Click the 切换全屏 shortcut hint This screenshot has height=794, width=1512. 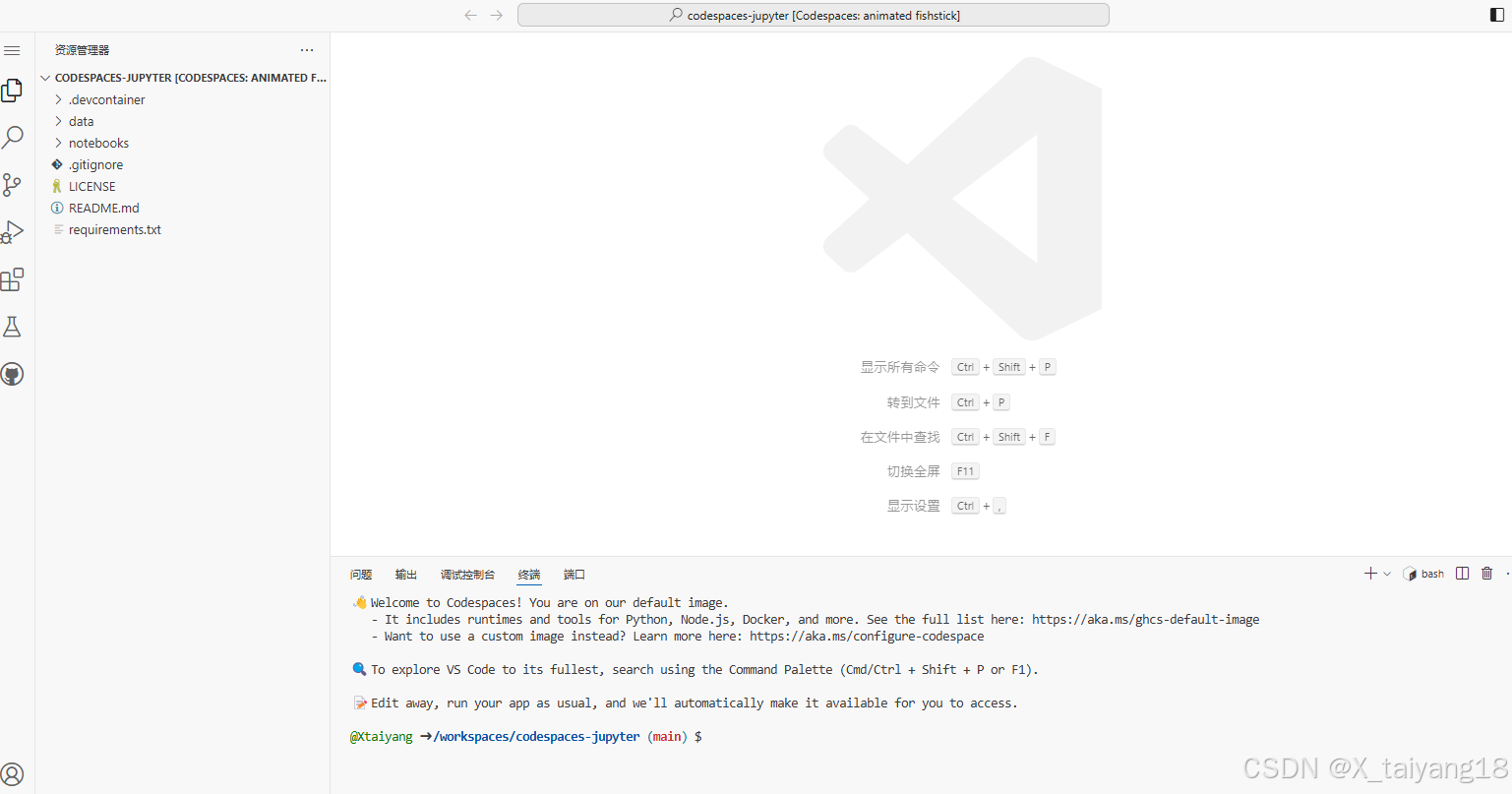point(914,471)
